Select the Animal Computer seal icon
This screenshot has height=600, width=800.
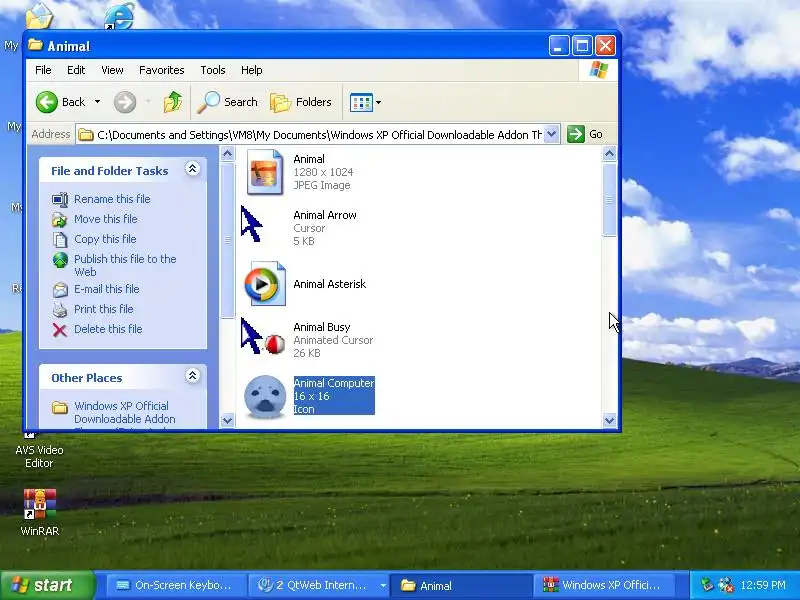point(265,396)
